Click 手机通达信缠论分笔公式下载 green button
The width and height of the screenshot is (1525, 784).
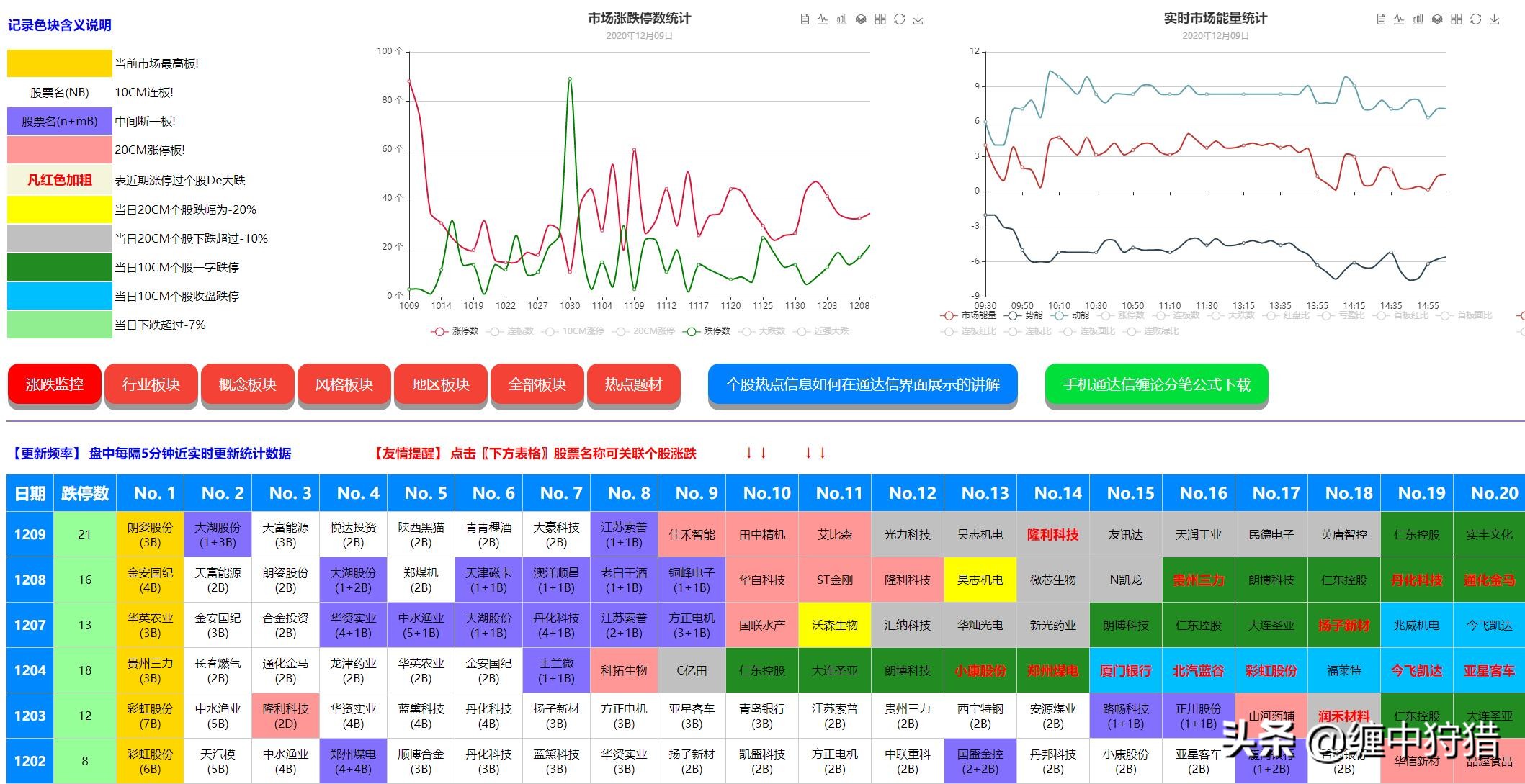tap(1156, 384)
